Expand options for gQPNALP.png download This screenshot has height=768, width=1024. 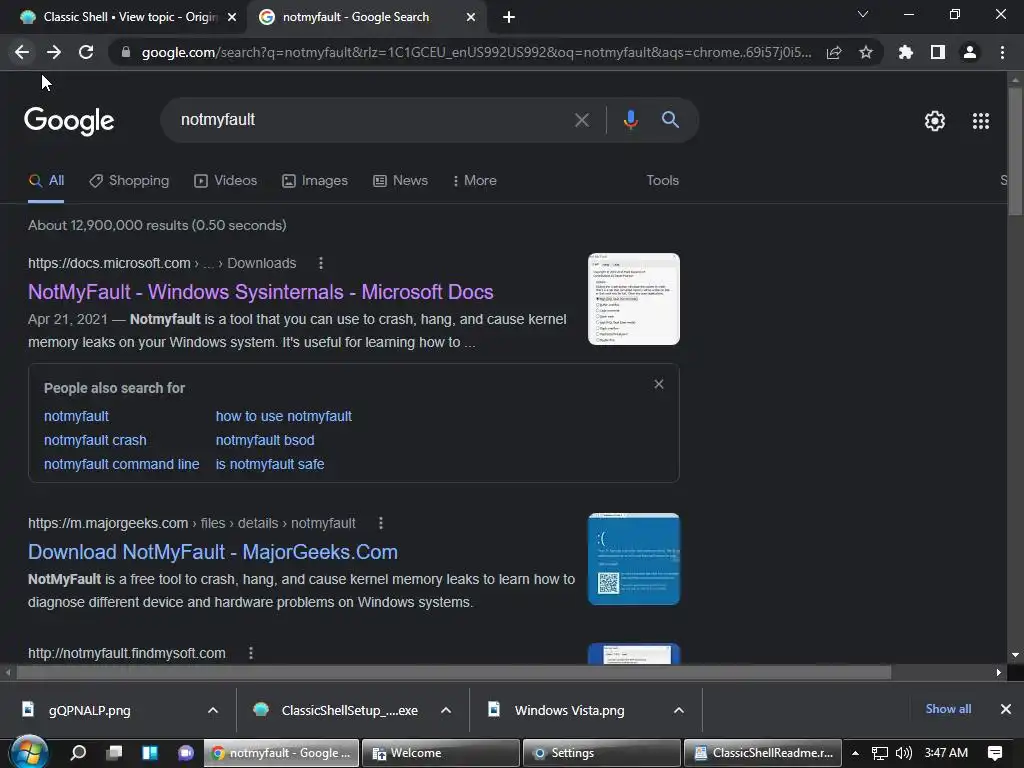pos(213,711)
